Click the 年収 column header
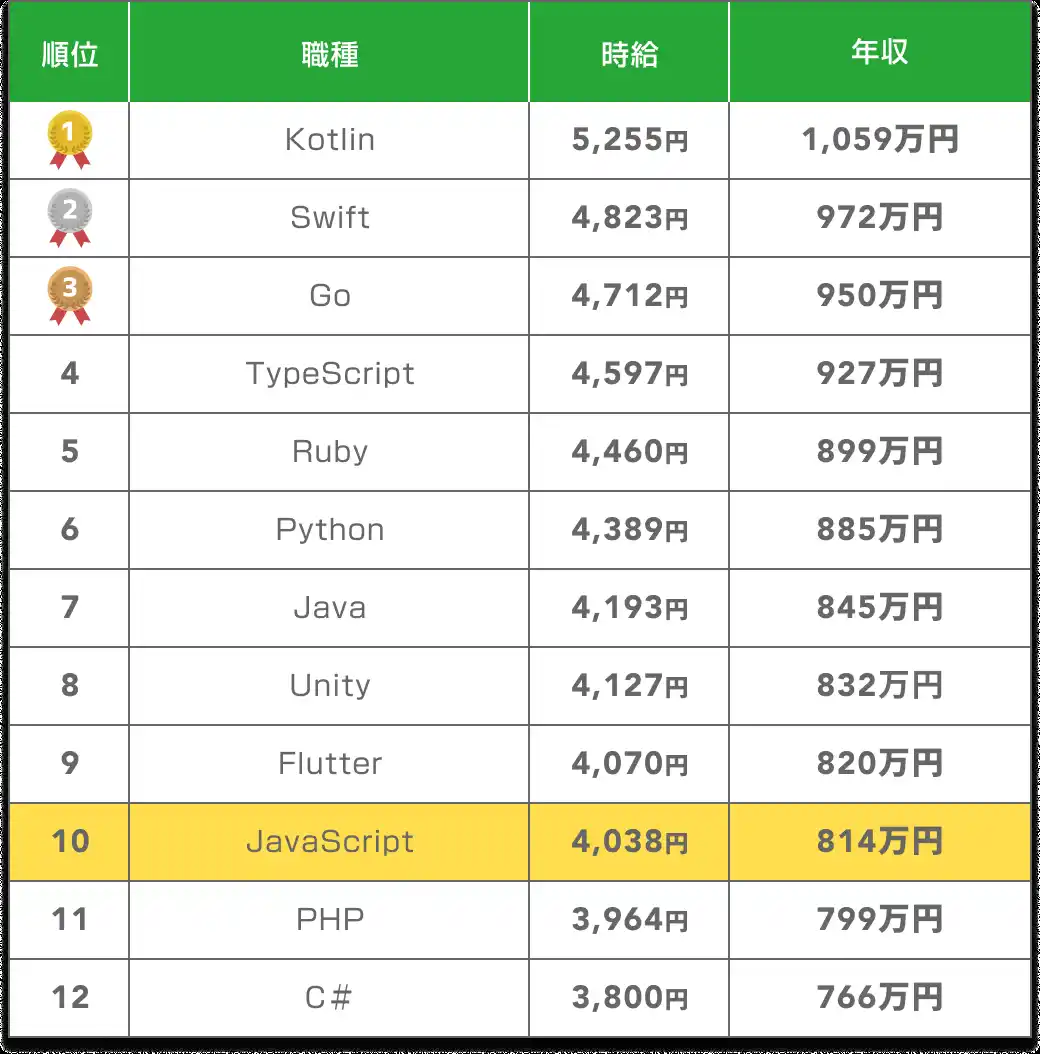1040x1054 pixels. click(x=879, y=54)
